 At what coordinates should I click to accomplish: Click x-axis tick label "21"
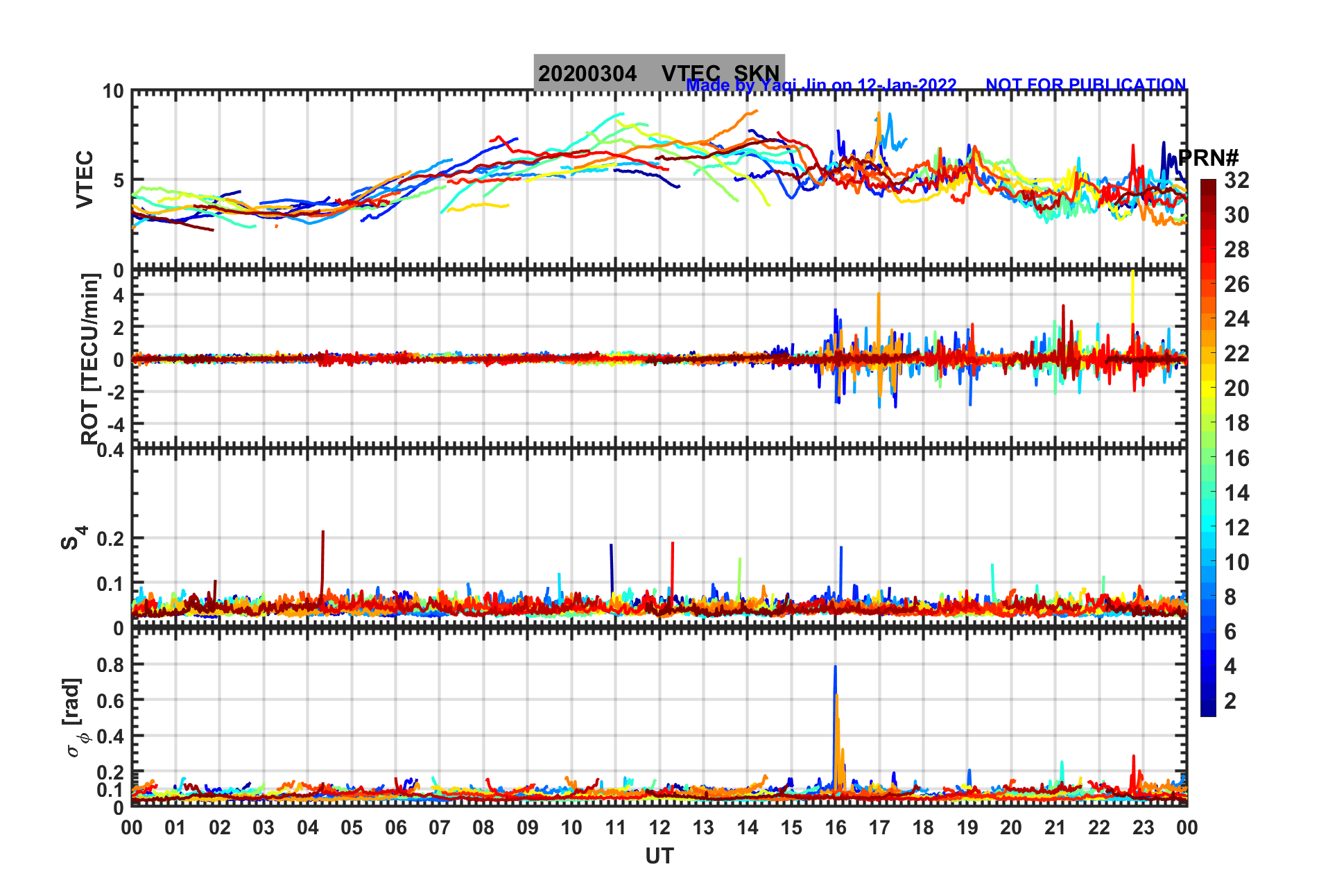[1055, 827]
